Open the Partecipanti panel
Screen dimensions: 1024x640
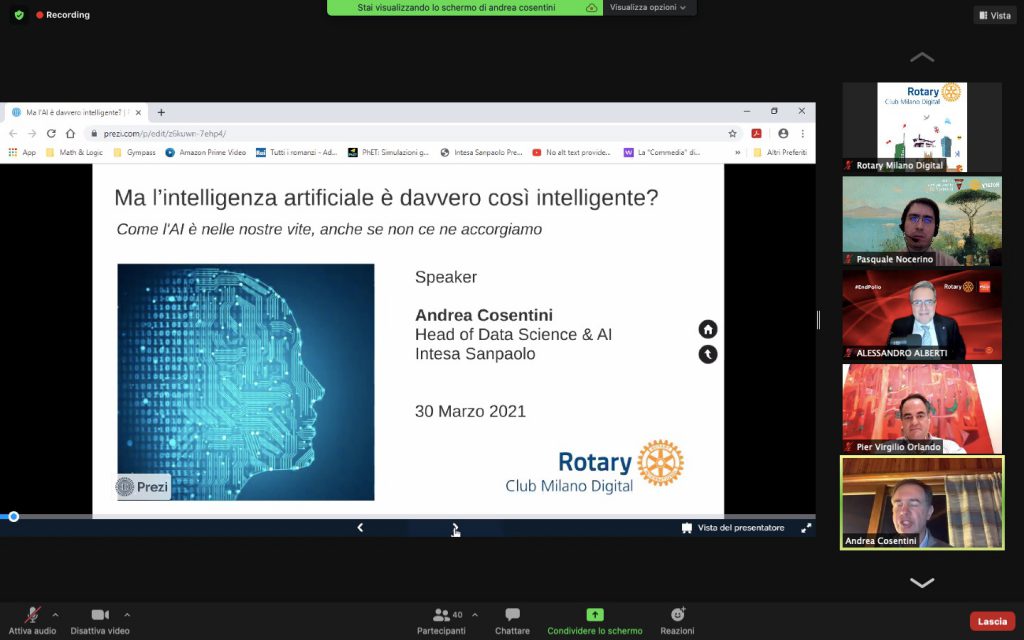pos(441,620)
